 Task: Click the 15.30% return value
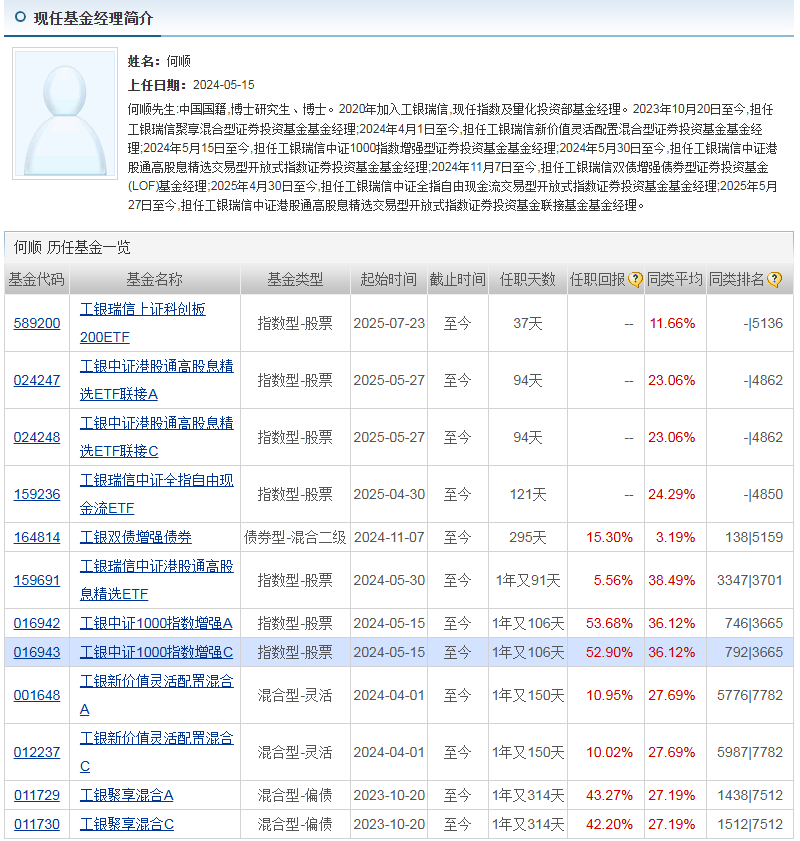[609, 537]
